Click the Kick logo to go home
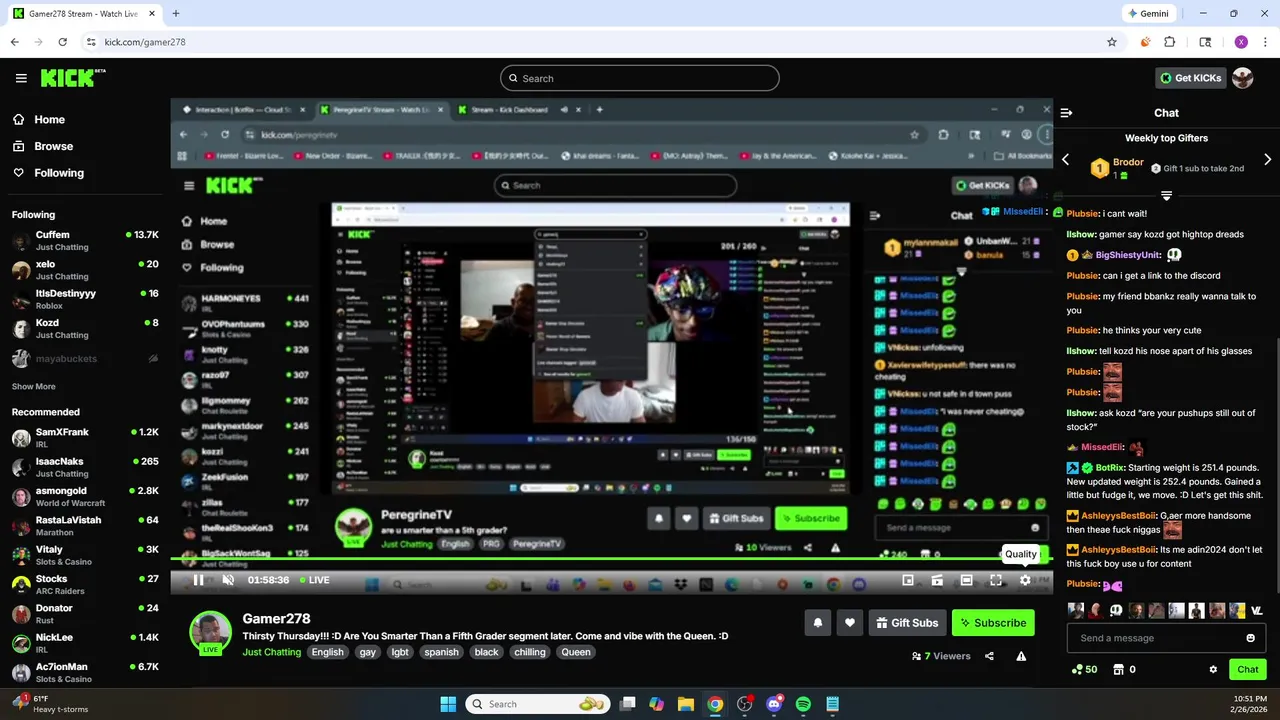The width and height of the screenshot is (1280, 720). click(73, 78)
